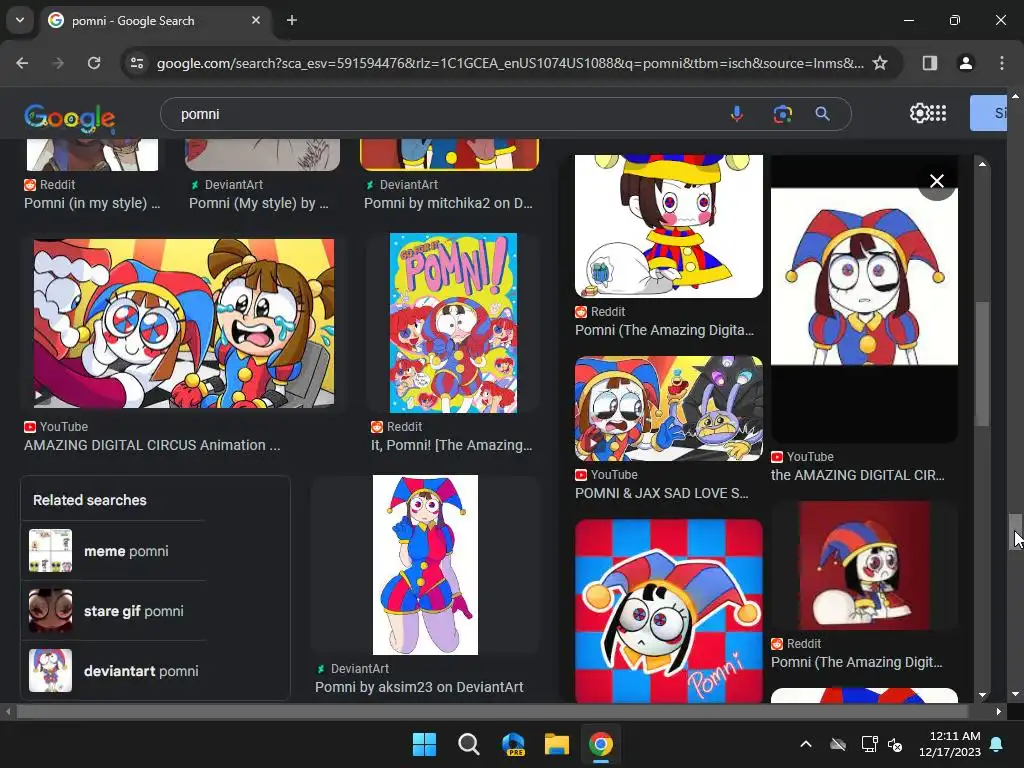
Task: Open chibi Pomni with sack thumbnail
Action: (669, 226)
